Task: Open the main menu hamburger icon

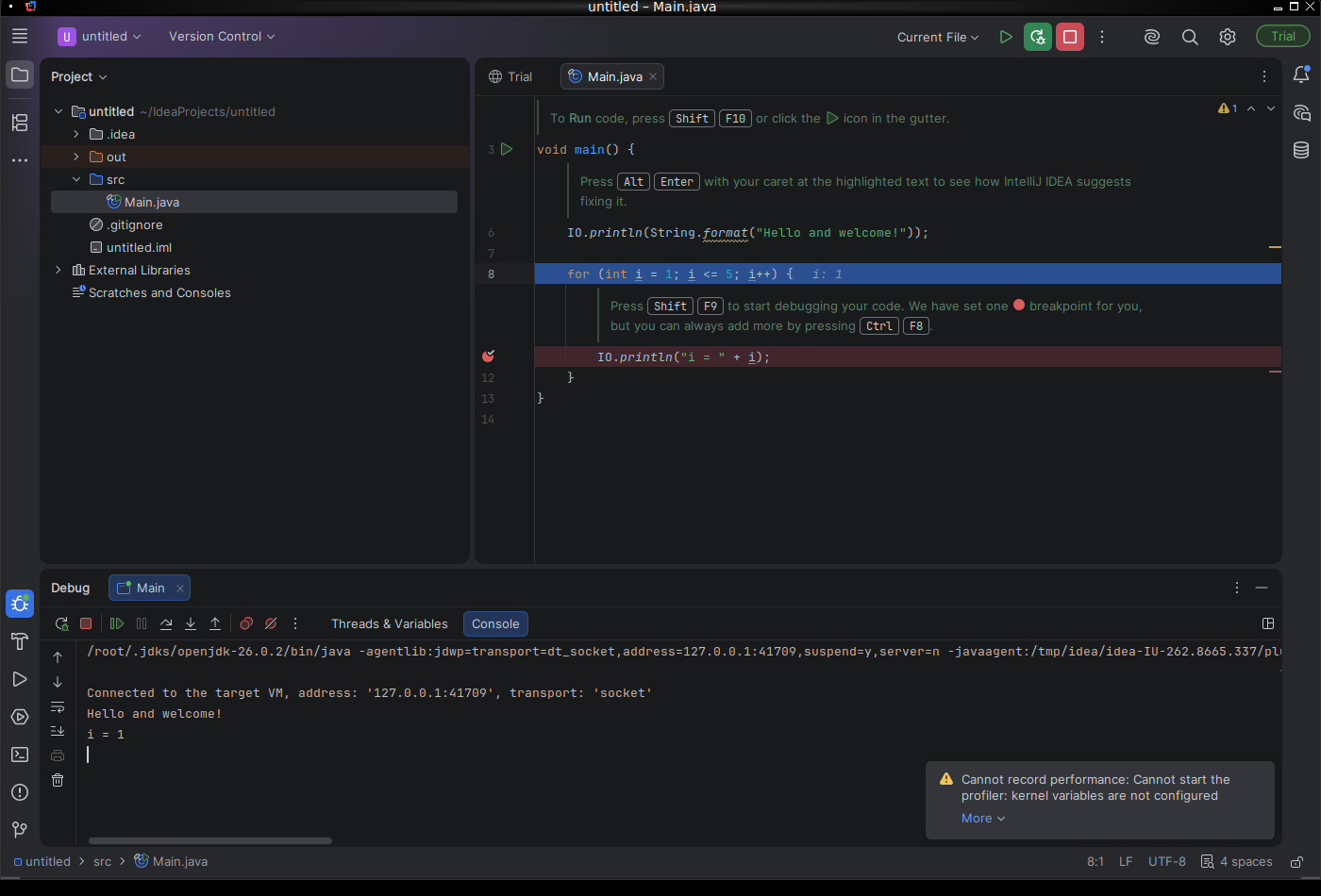Action: 20,36
